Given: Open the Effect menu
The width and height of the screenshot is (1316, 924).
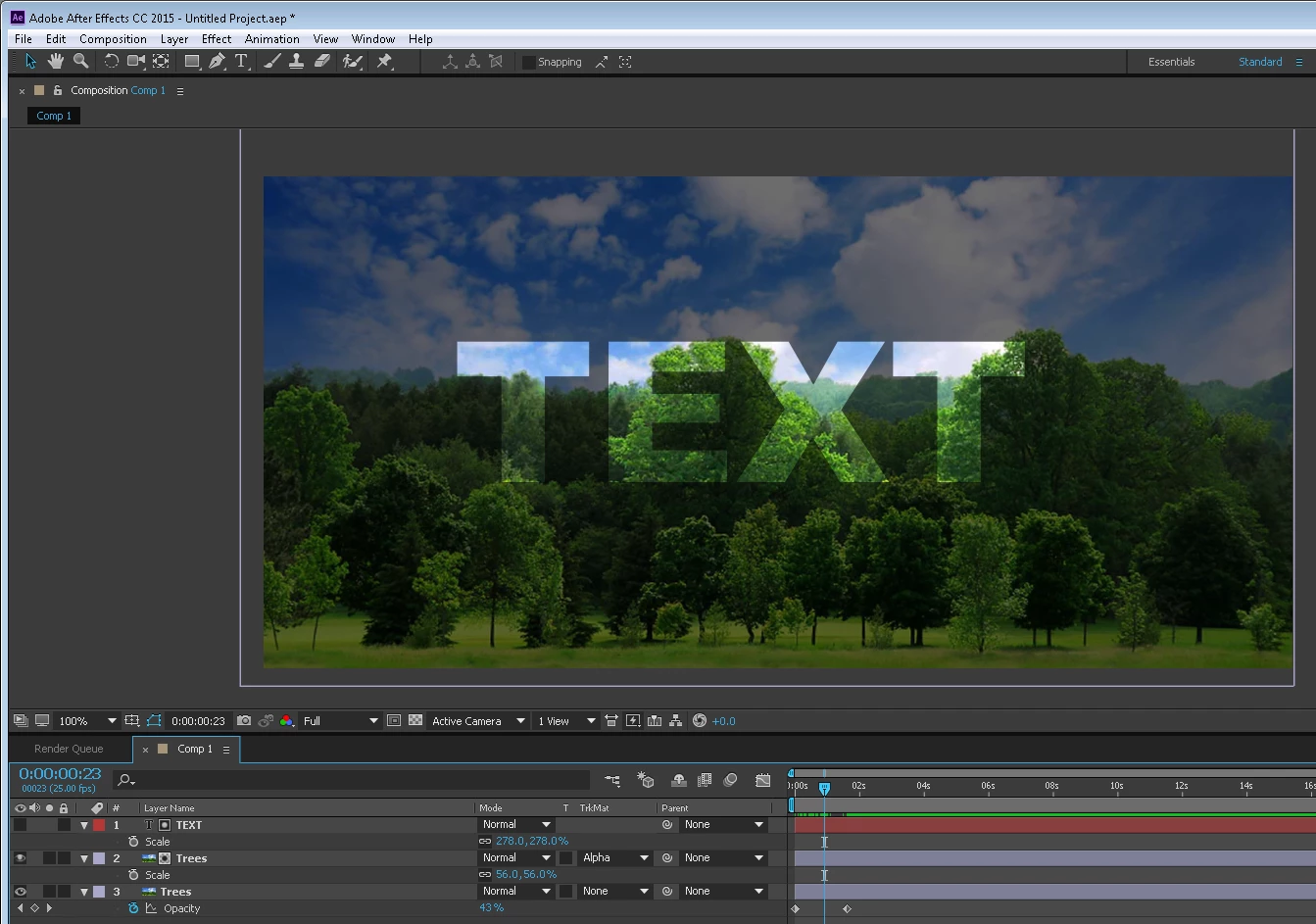Looking at the screenshot, I should [x=217, y=39].
